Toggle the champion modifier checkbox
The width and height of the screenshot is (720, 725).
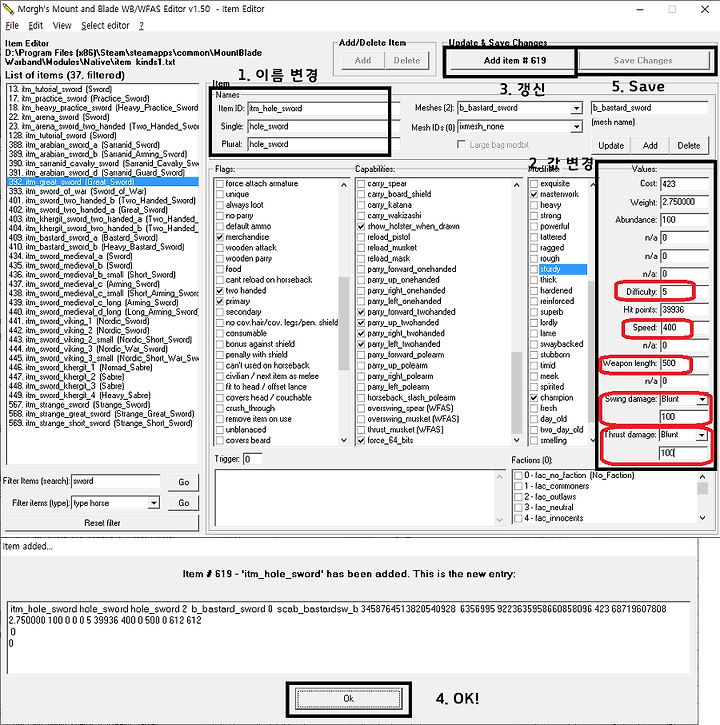point(534,398)
